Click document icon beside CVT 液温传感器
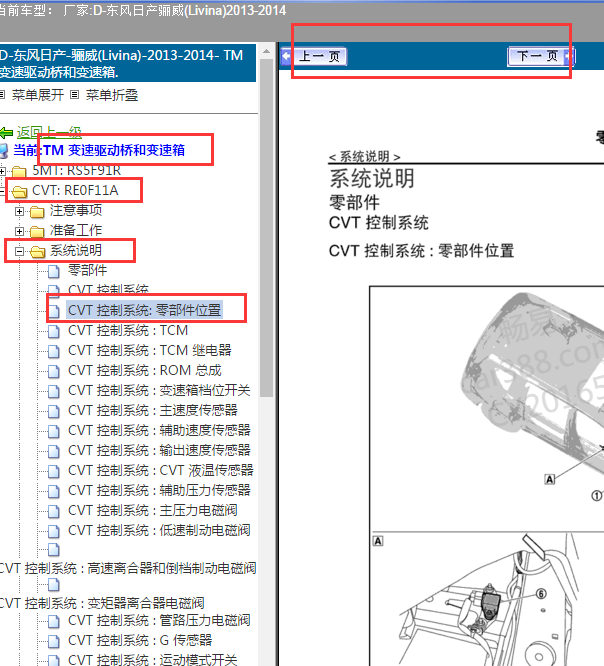The image size is (604, 666). pyautogui.click(x=54, y=471)
